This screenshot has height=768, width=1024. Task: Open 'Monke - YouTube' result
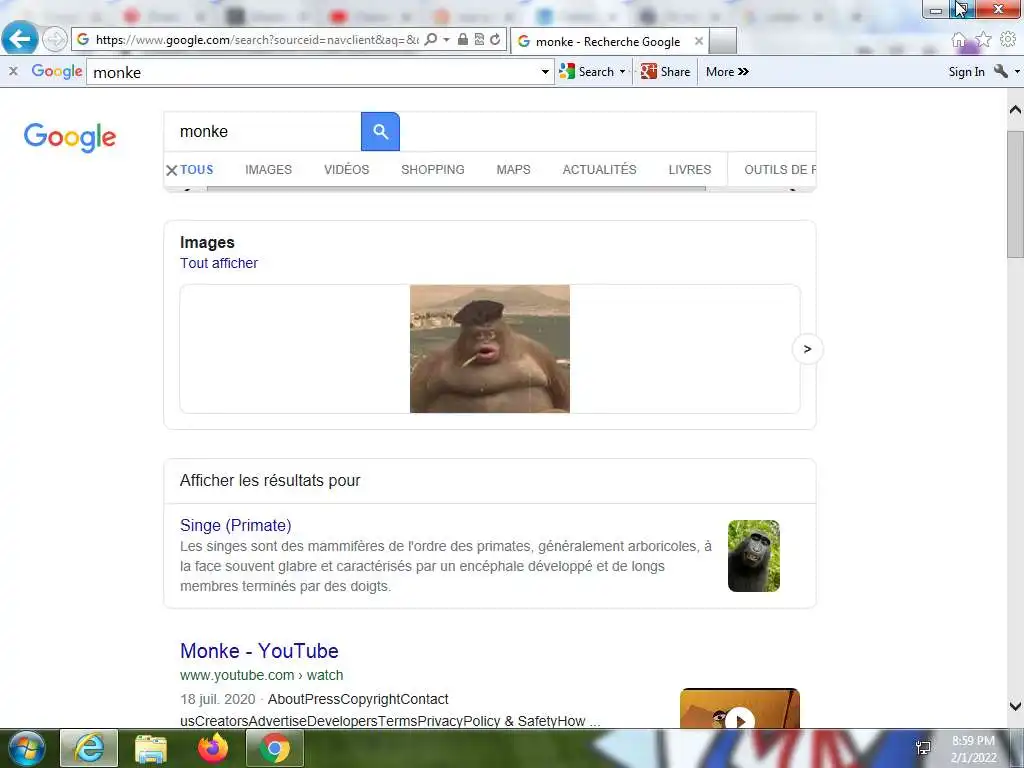(259, 650)
